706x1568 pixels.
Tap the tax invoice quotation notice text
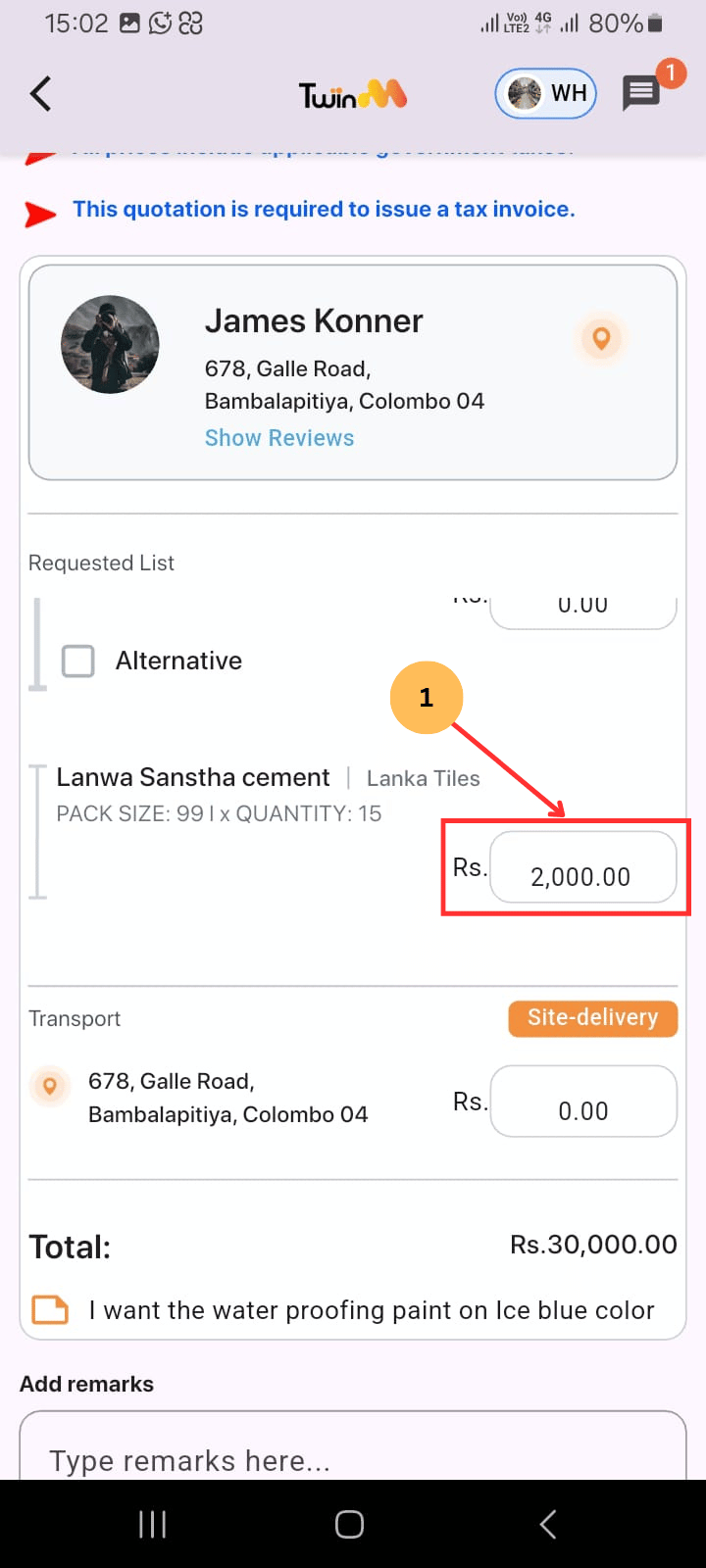tap(324, 210)
